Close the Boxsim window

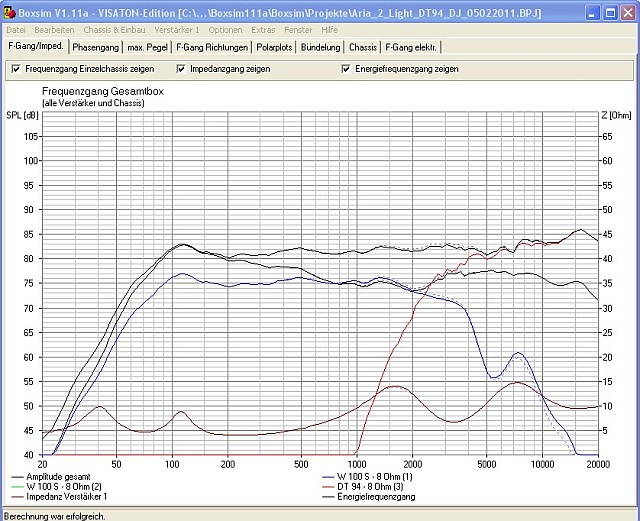tap(628, 13)
